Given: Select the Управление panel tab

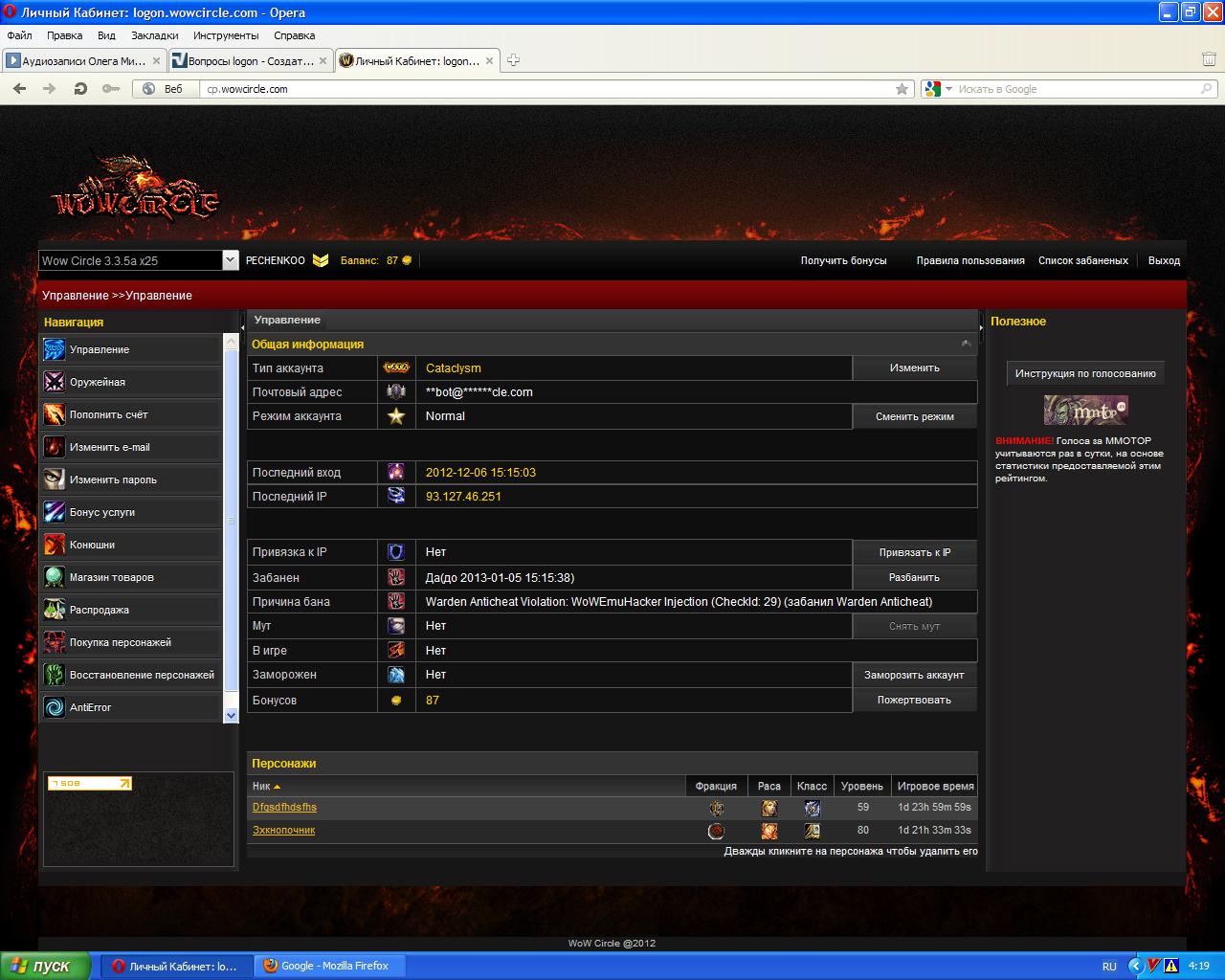Looking at the screenshot, I should (287, 320).
